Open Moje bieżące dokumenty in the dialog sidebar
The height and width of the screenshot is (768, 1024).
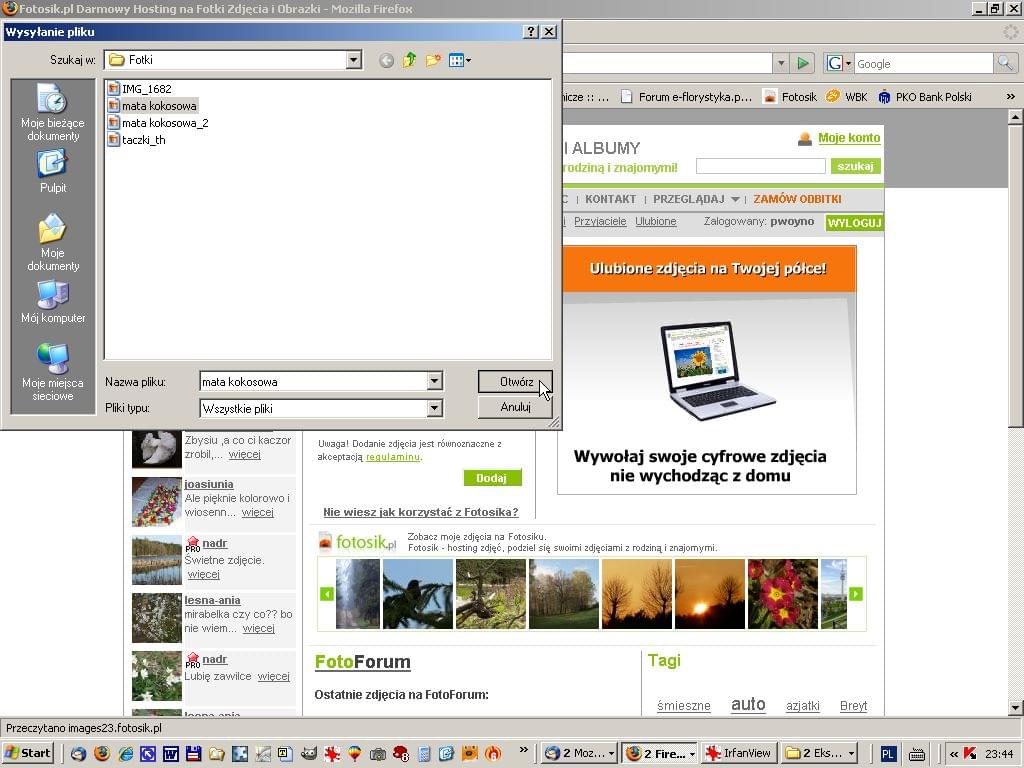point(52,112)
